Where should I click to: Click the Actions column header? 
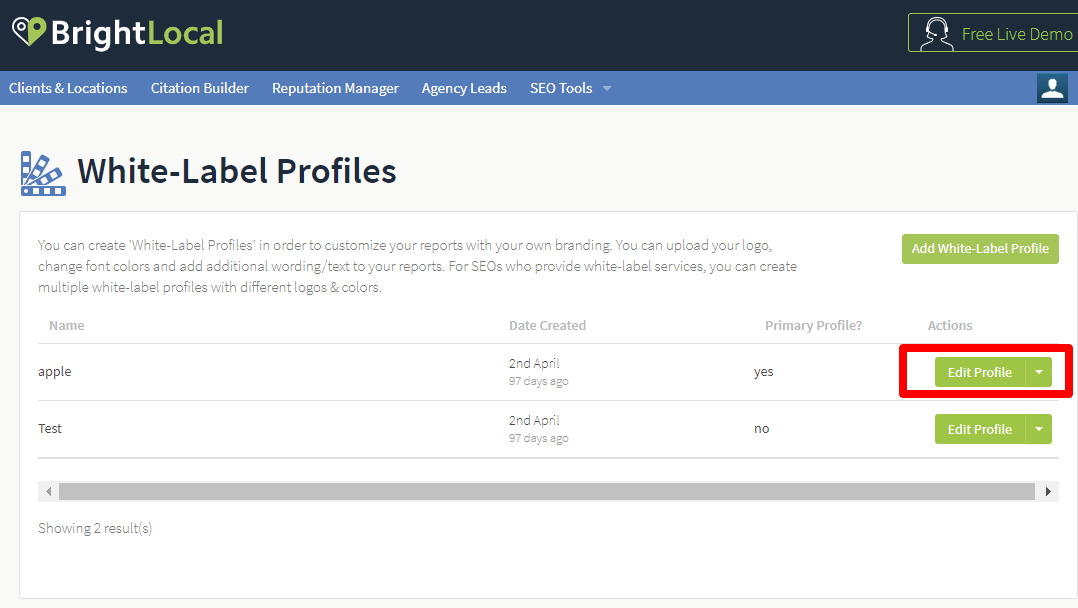pos(950,325)
